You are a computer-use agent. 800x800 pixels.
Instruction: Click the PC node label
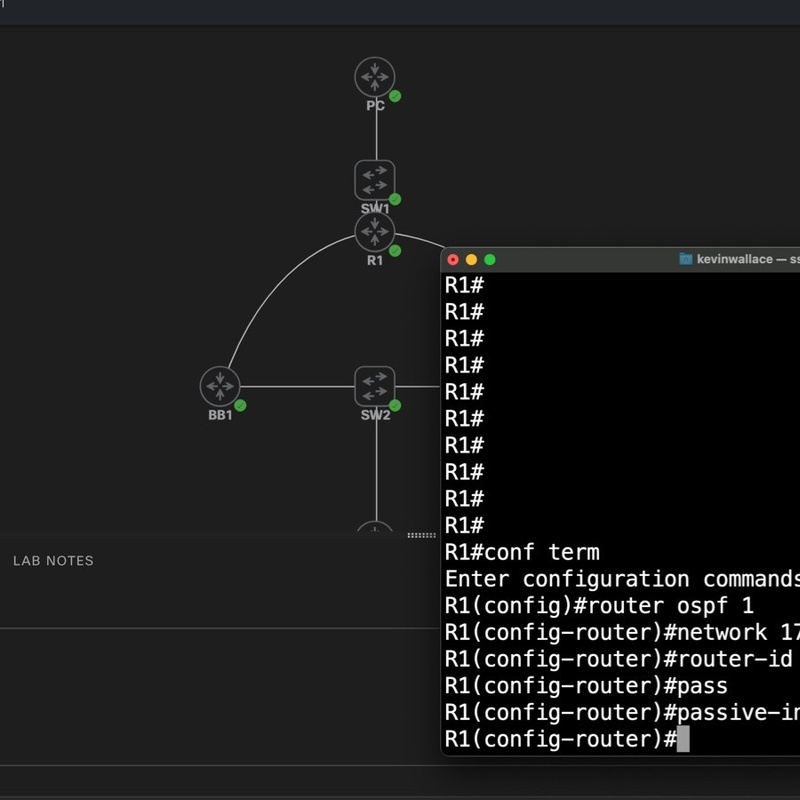tap(375, 106)
